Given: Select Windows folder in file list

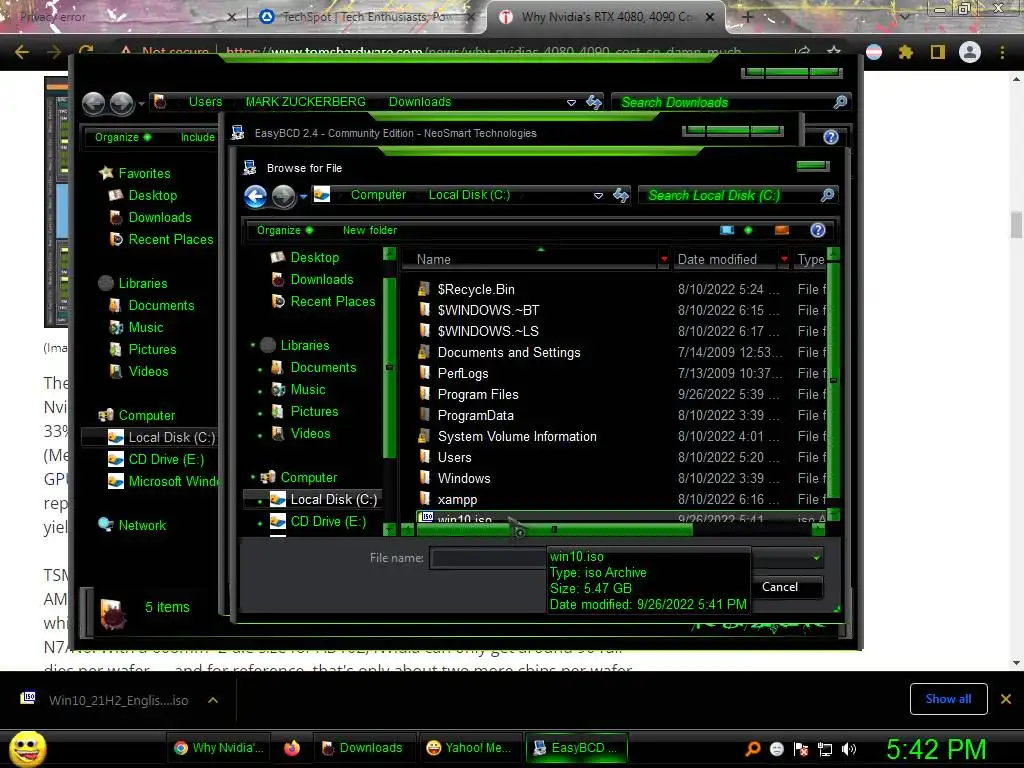Looking at the screenshot, I should pyautogui.click(x=464, y=479).
